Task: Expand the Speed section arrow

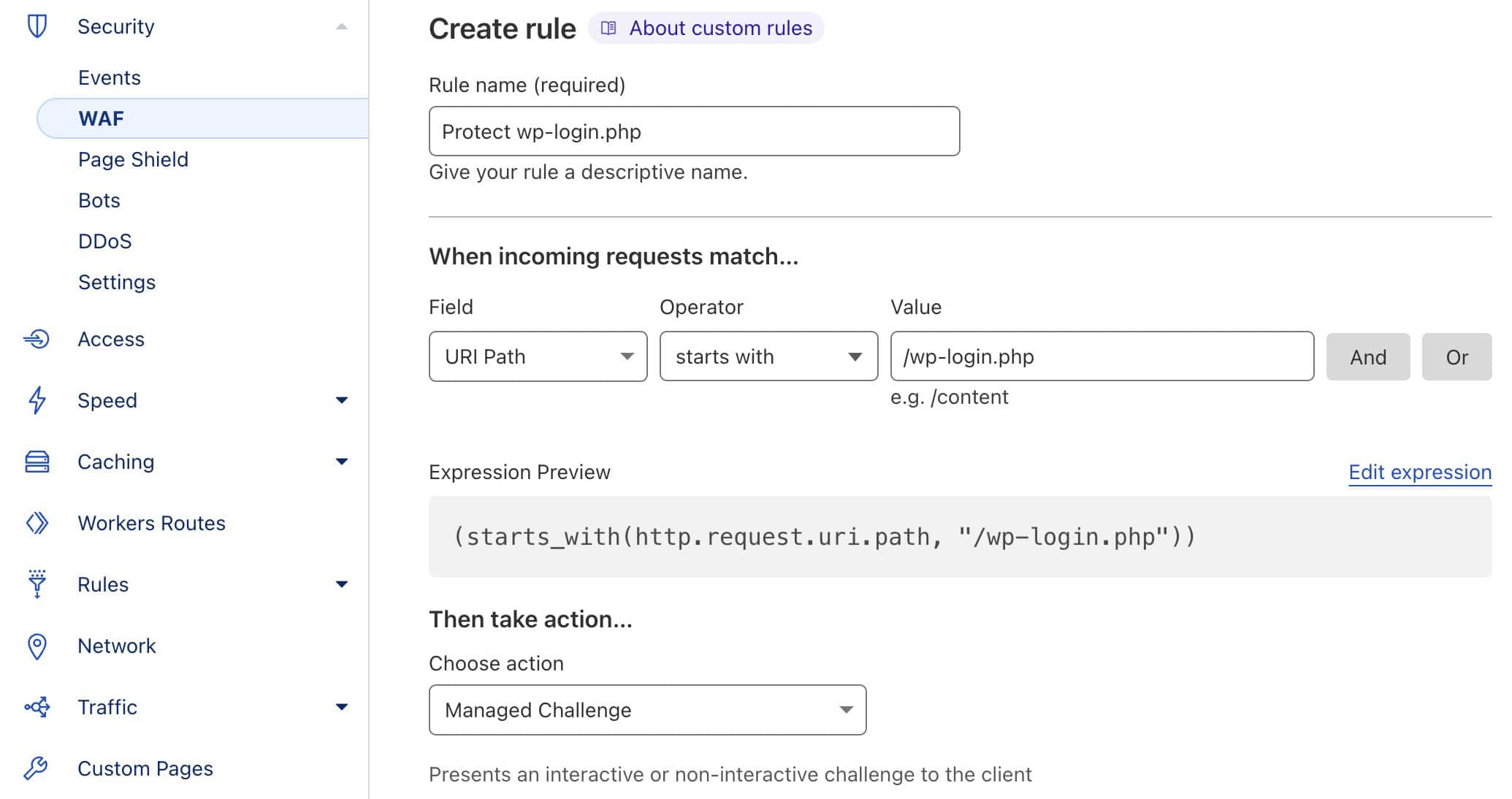Action: [x=341, y=400]
